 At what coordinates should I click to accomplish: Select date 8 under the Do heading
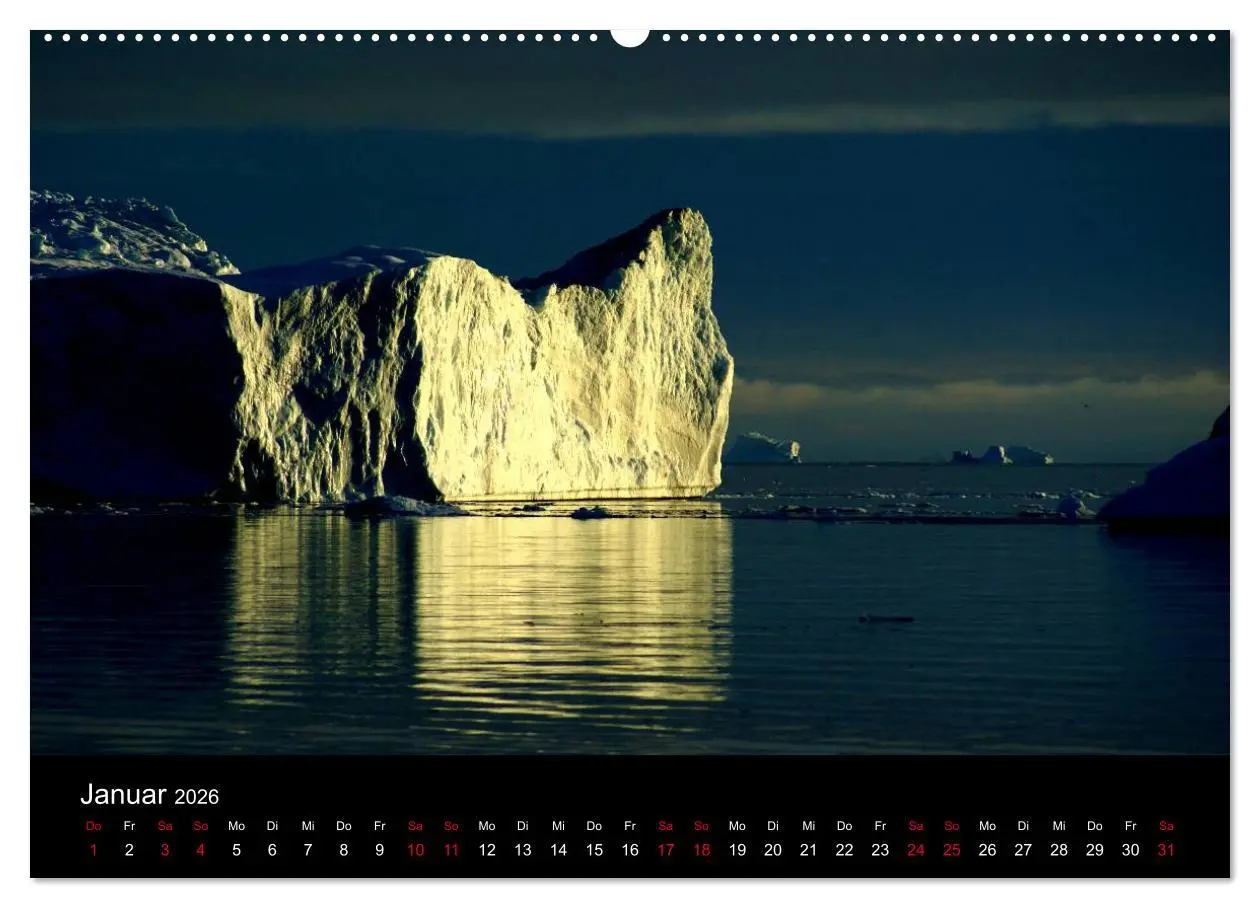[342, 850]
